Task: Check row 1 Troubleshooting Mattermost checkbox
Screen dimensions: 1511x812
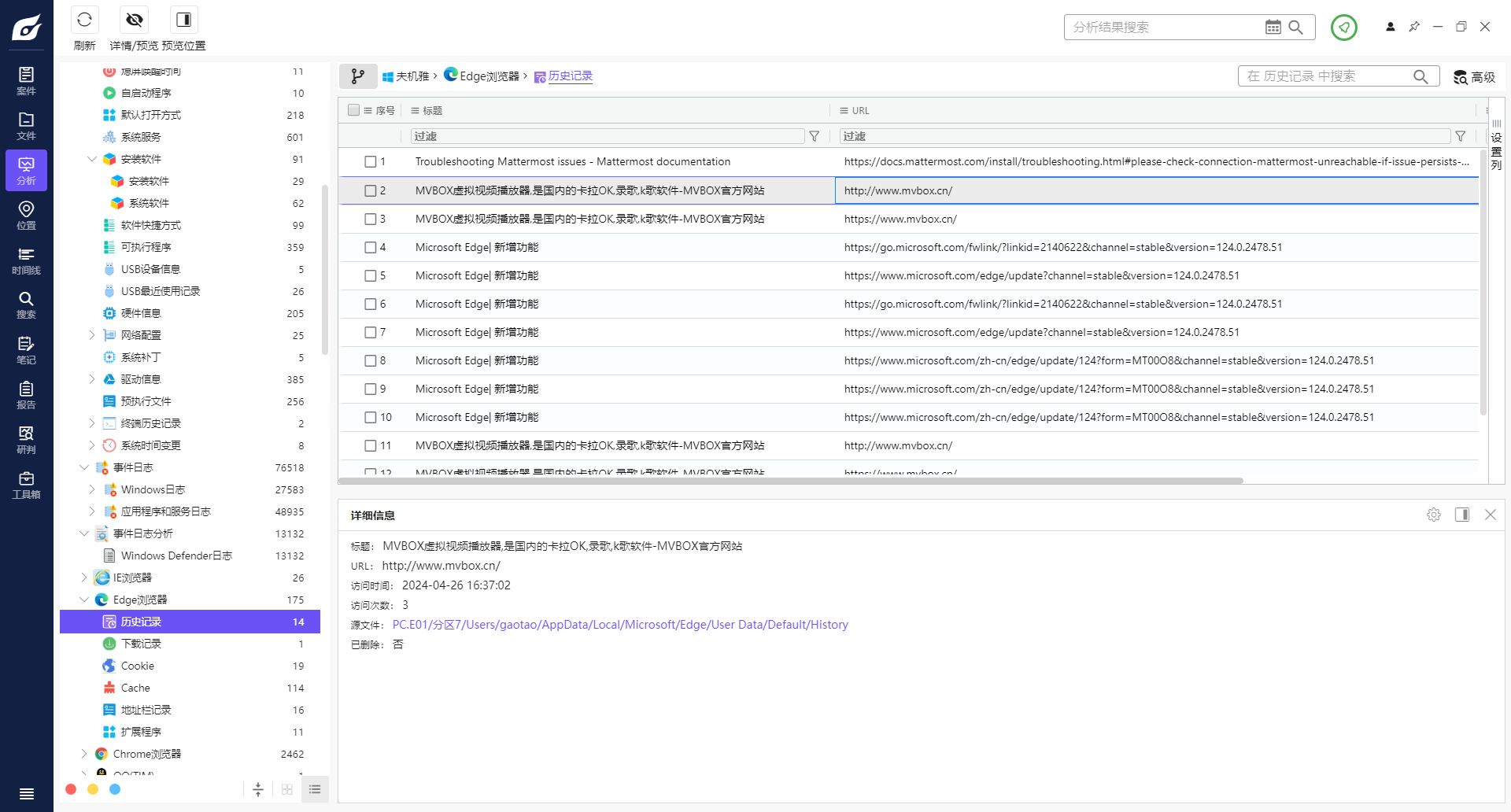Action: (x=371, y=161)
